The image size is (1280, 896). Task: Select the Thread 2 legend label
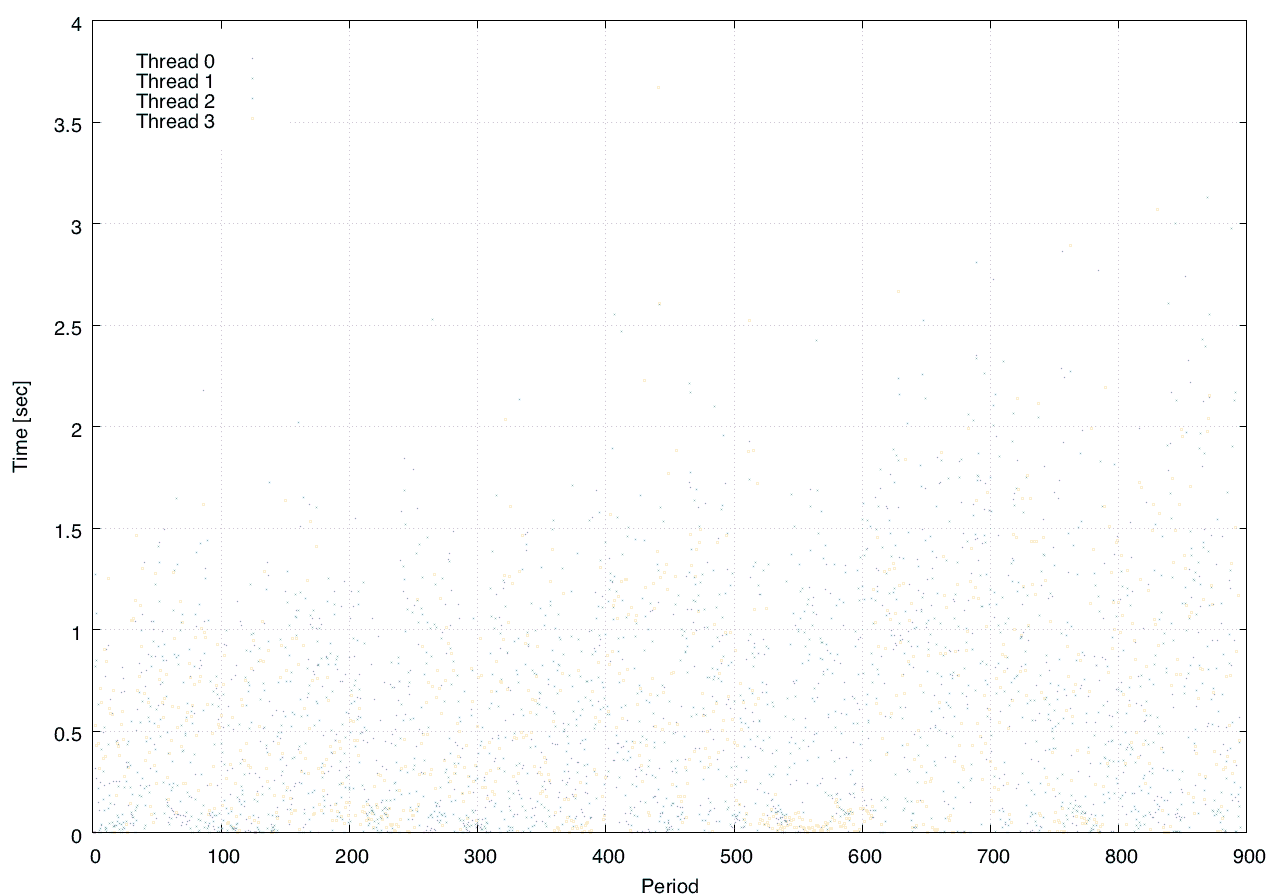pyautogui.click(x=175, y=102)
